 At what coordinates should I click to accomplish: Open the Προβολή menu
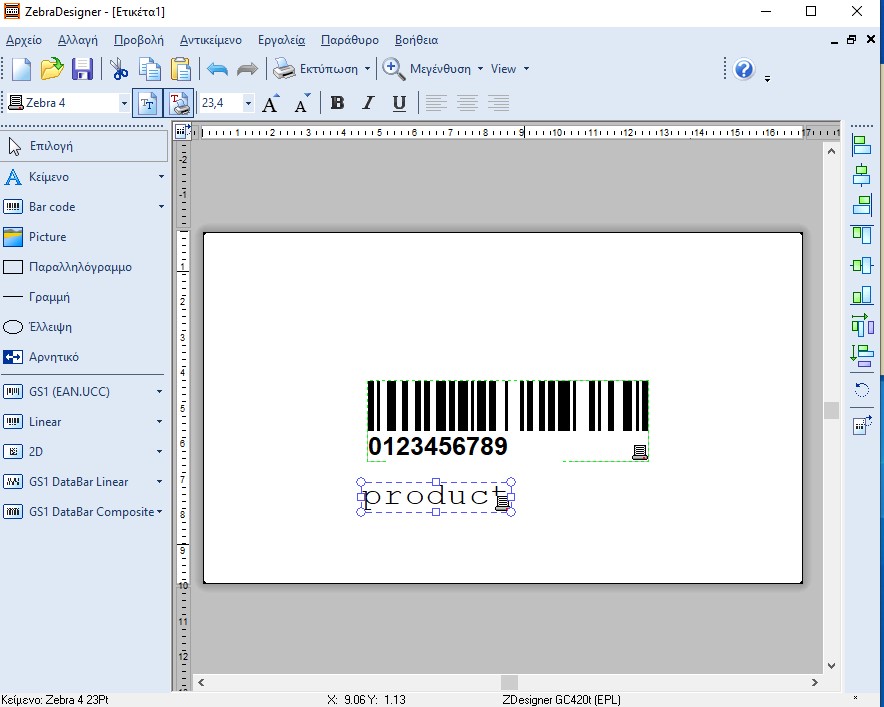tap(139, 40)
